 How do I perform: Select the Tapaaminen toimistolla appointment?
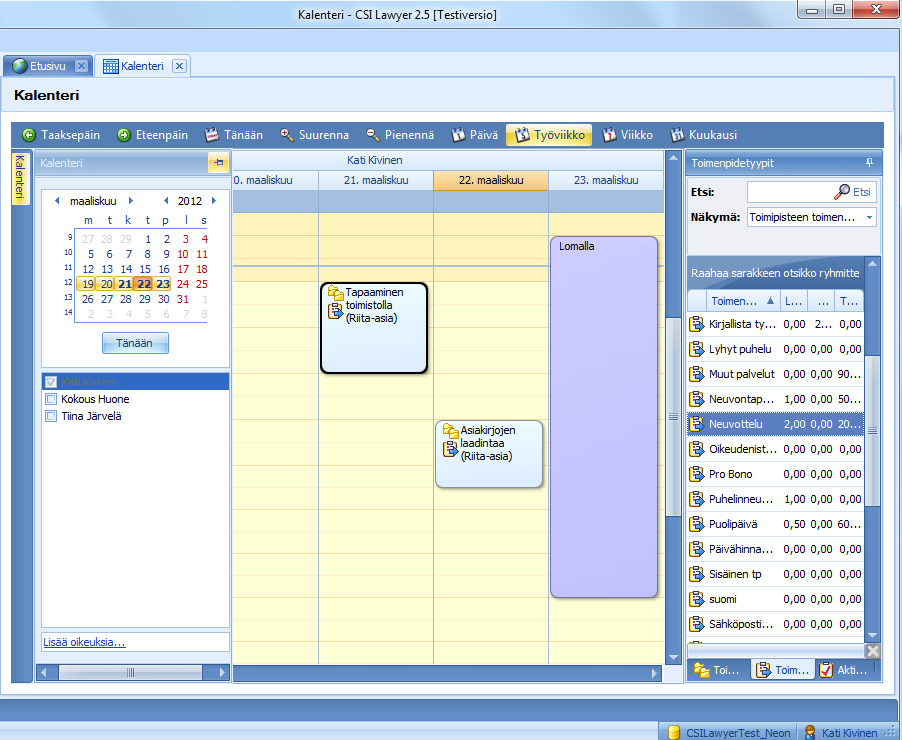tap(374, 328)
